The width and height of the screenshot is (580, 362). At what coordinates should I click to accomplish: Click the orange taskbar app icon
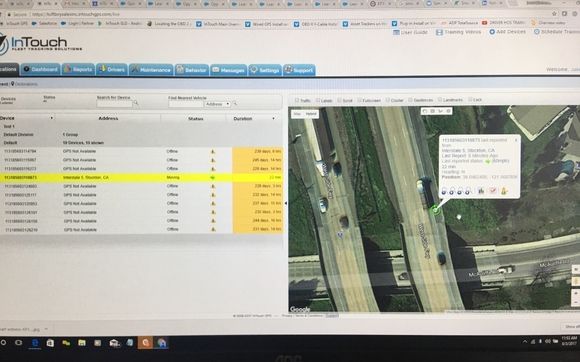145,343
